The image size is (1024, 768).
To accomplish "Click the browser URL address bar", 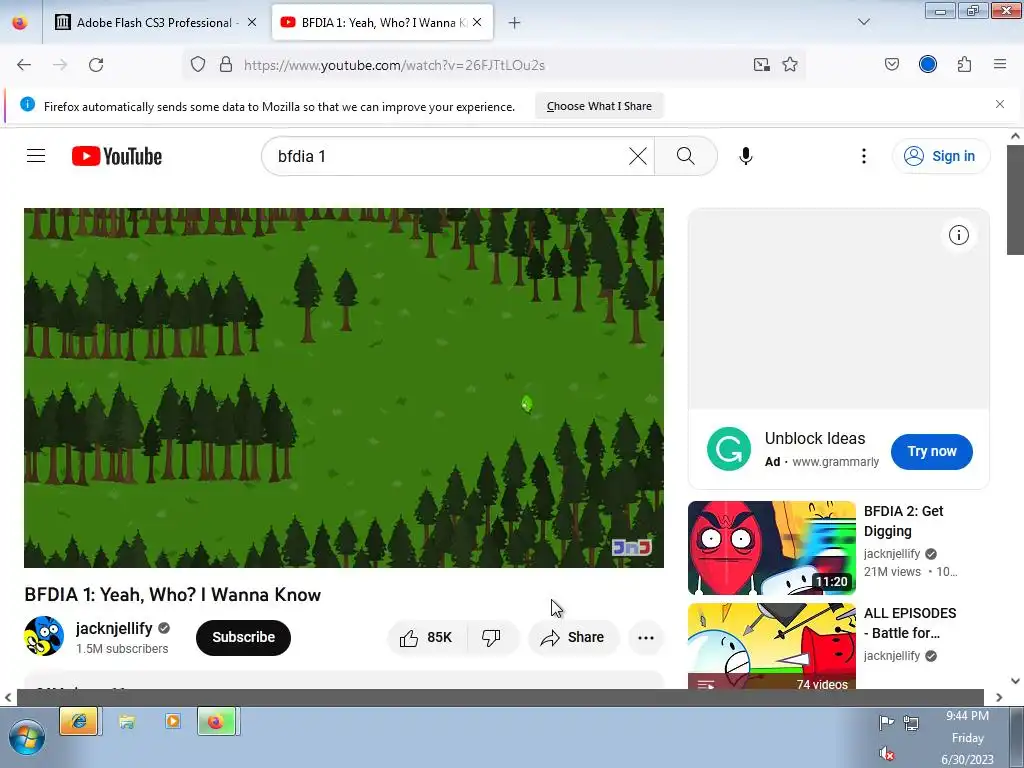I will pos(493,65).
